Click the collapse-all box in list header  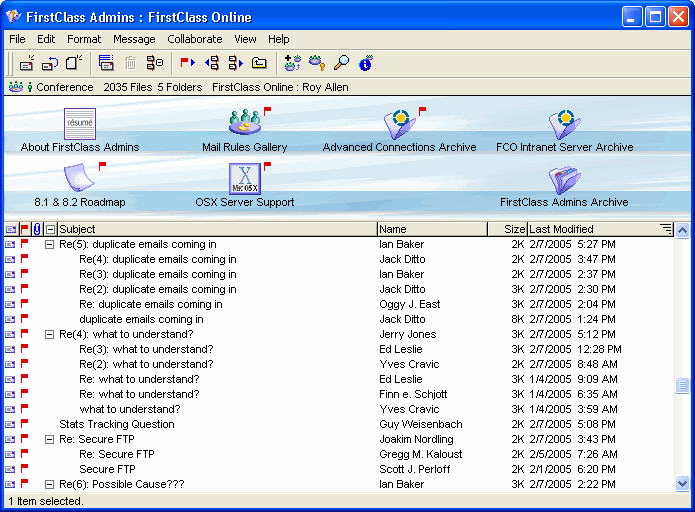[x=51, y=229]
